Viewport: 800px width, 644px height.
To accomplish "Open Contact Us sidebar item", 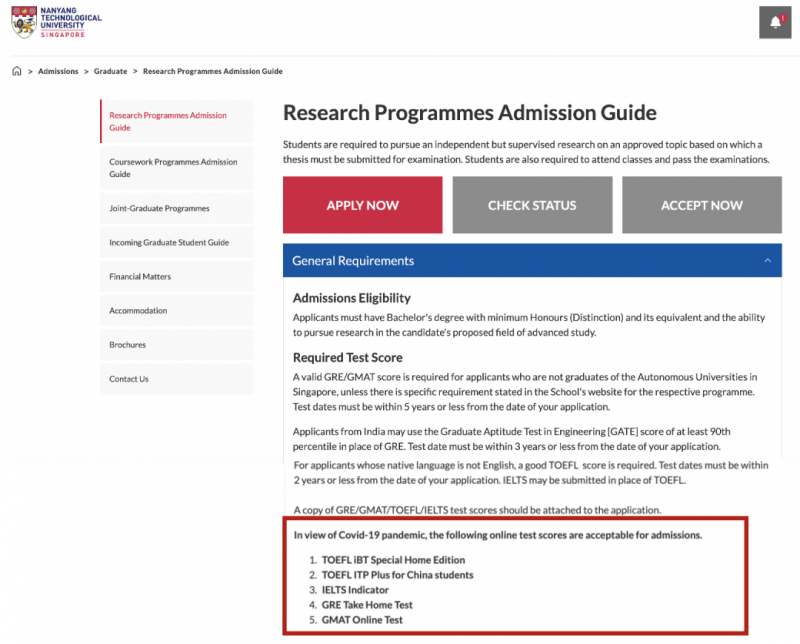I will (177, 379).
